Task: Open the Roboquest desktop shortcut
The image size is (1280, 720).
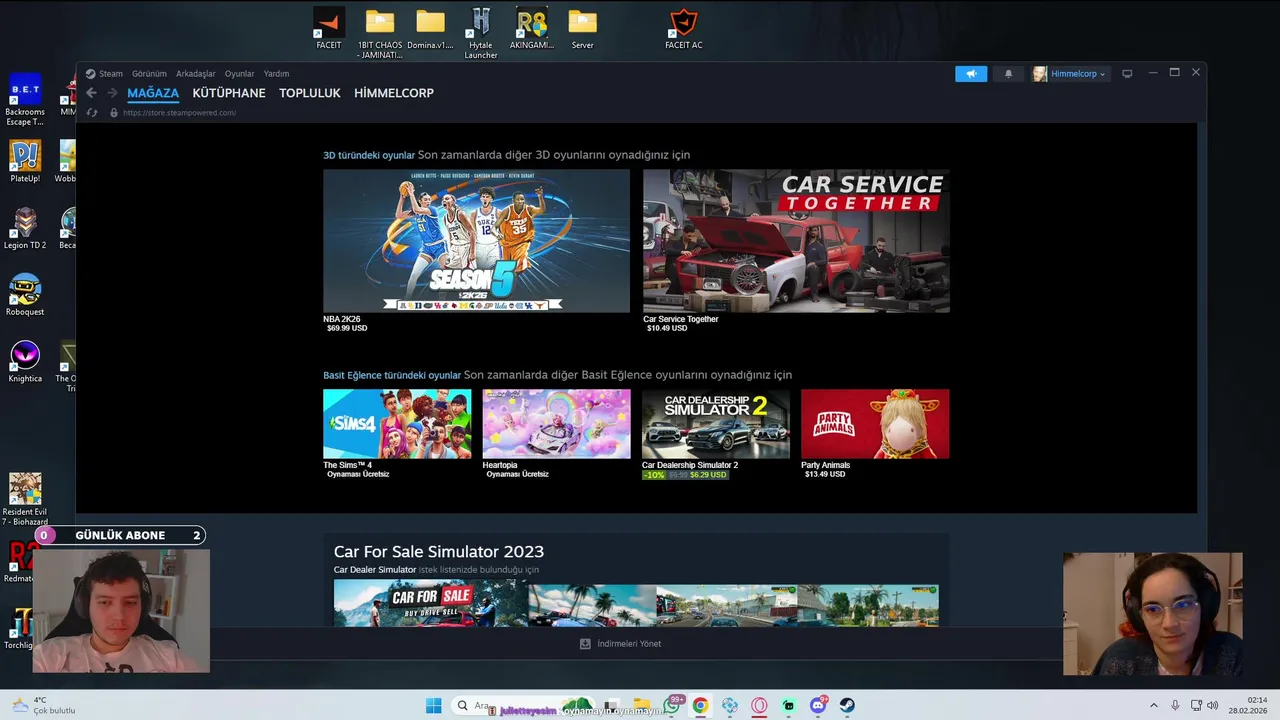Action: coord(25,295)
